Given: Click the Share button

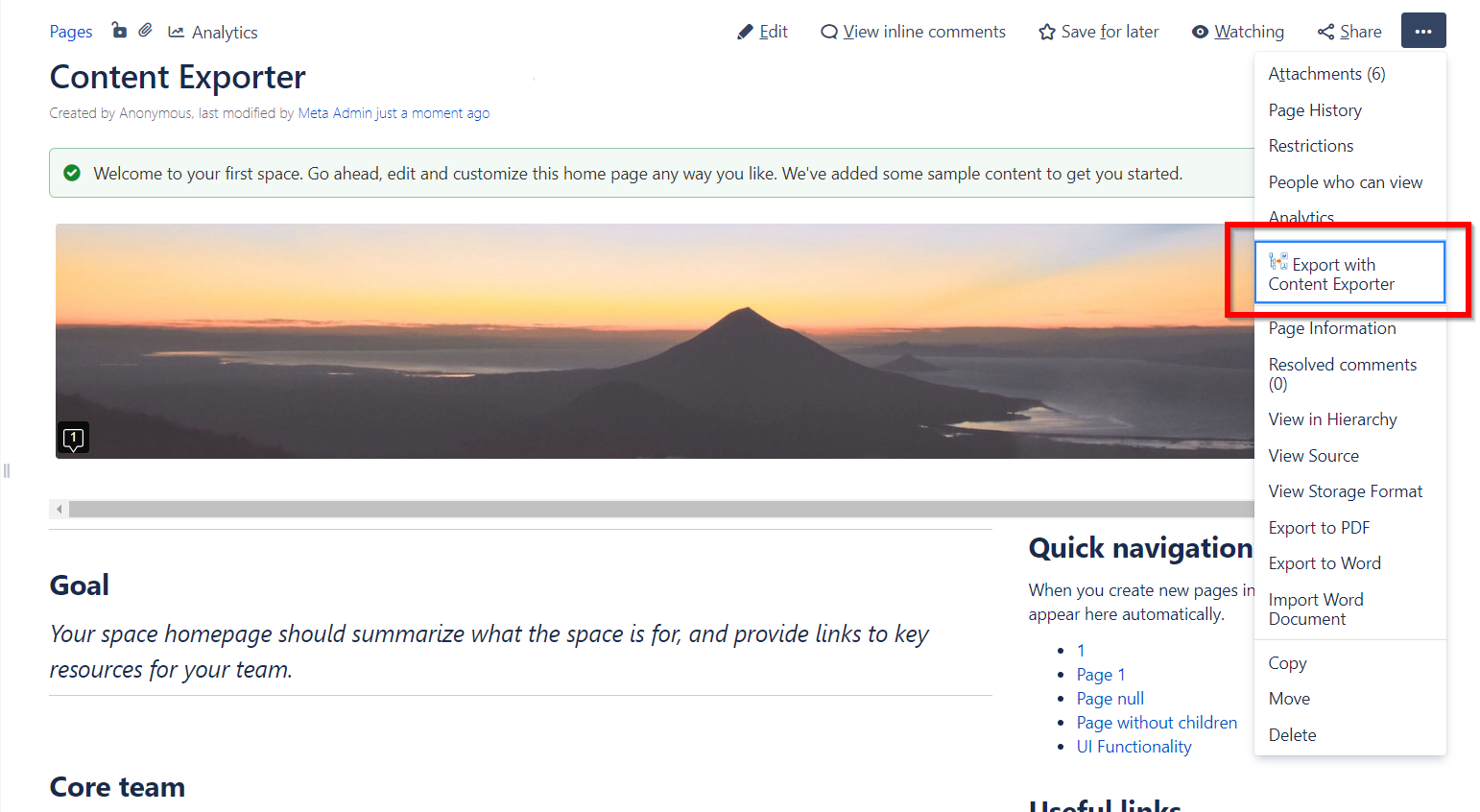Looking at the screenshot, I should click(1349, 32).
